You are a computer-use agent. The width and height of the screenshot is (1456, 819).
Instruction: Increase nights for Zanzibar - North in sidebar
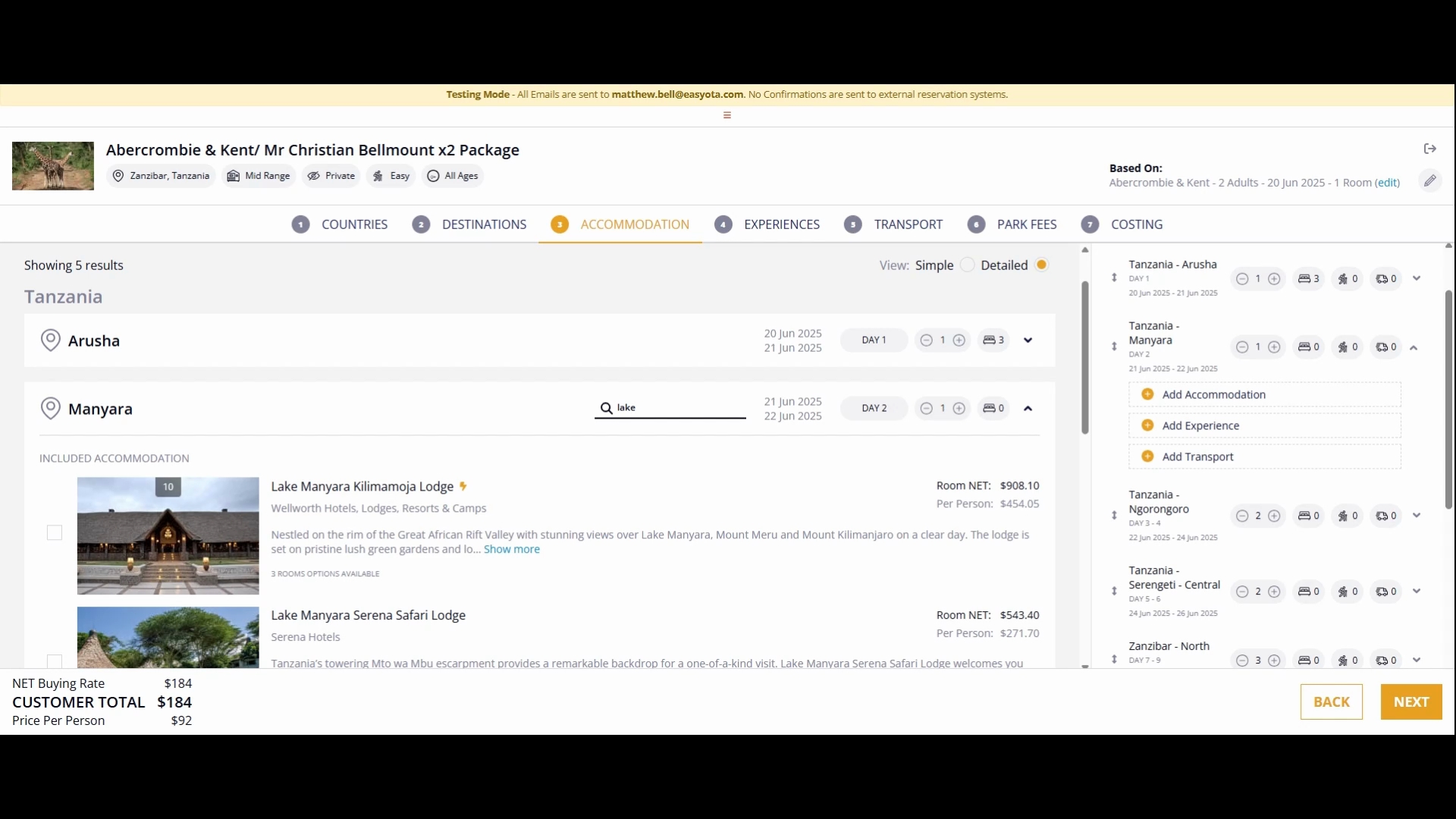point(1275,661)
